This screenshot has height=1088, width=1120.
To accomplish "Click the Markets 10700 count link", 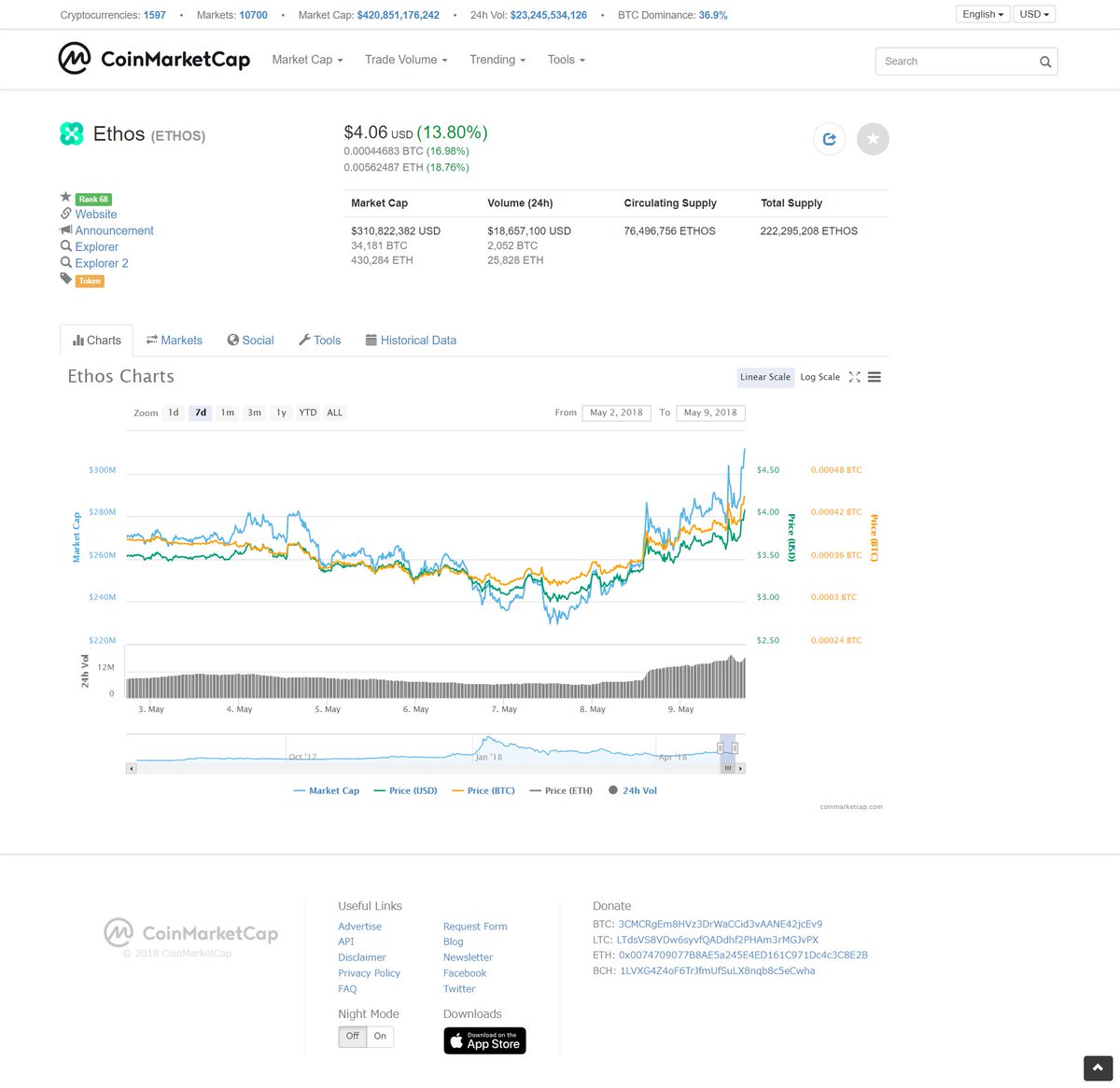I will 253,15.
